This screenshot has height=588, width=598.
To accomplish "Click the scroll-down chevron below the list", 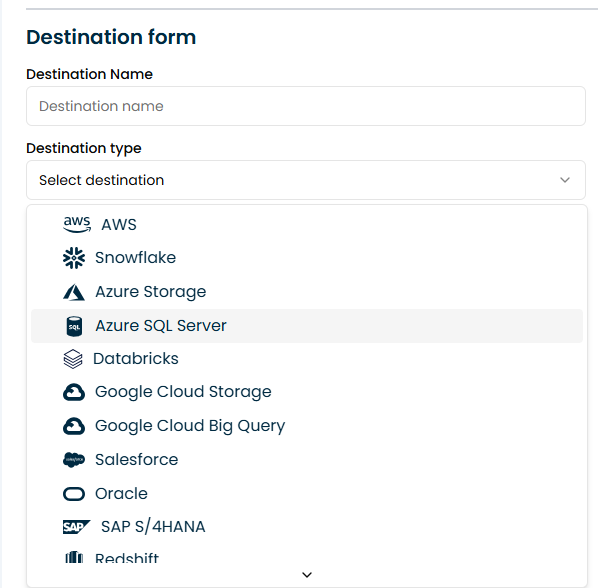I will [307, 575].
